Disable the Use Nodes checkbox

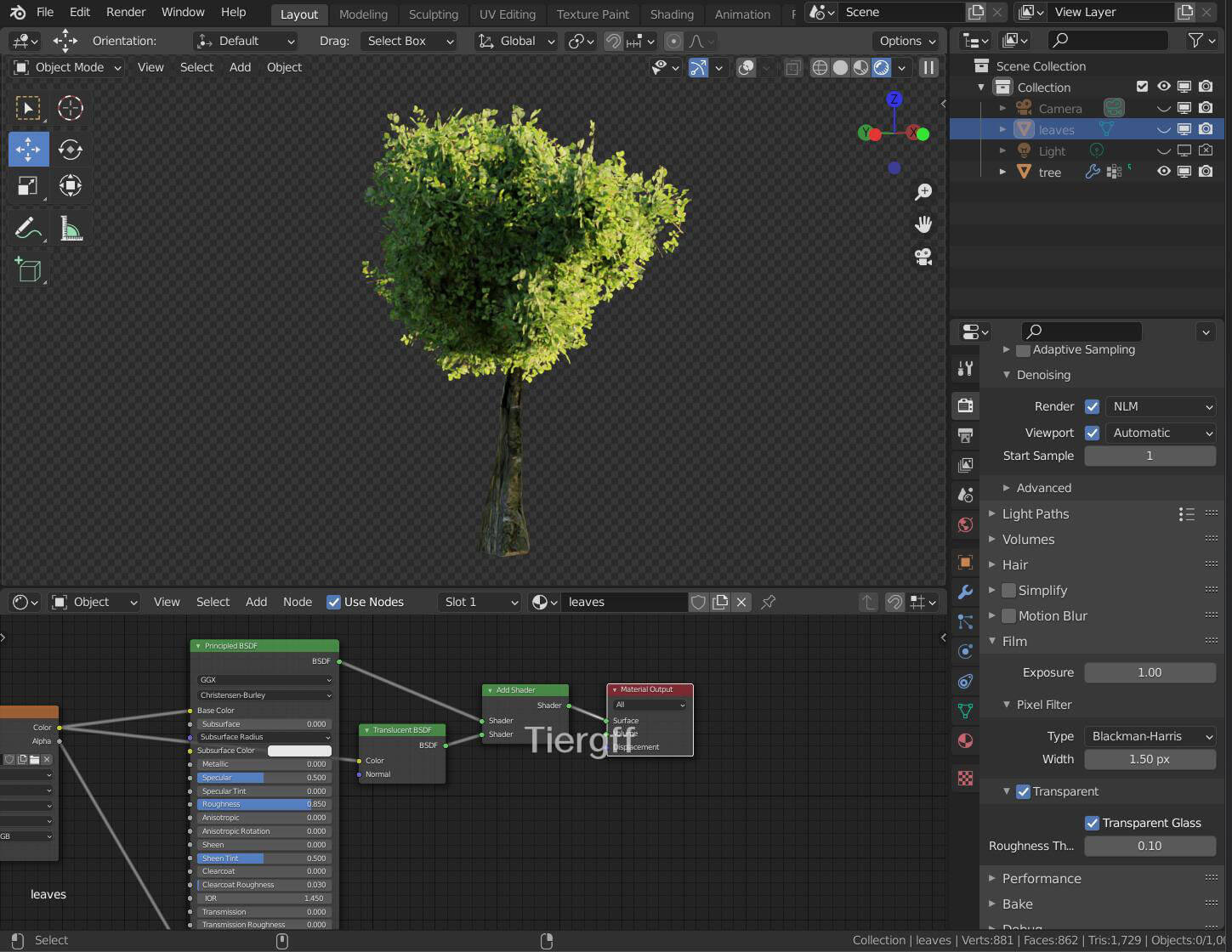(x=334, y=602)
